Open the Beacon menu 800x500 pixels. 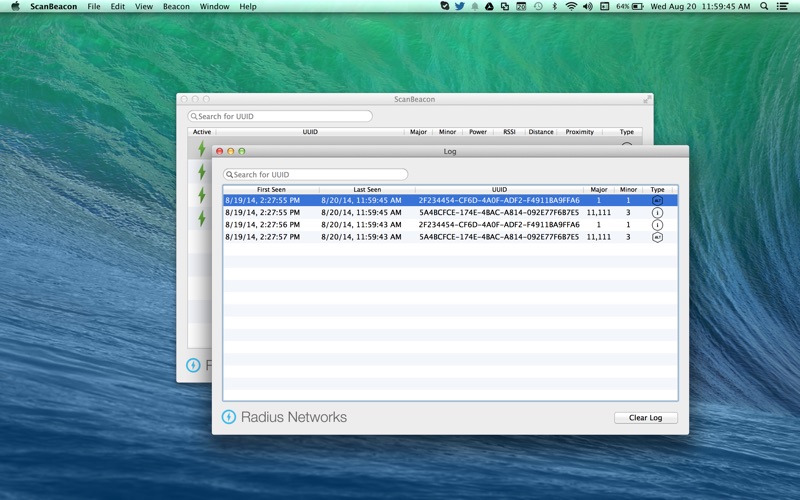(x=176, y=7)
